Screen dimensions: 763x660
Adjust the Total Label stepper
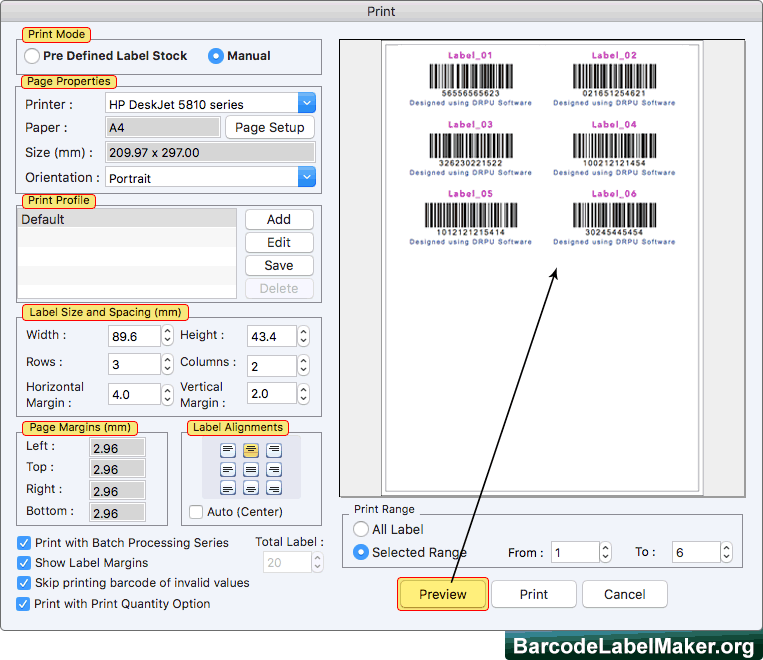click(x=317, y=562)
